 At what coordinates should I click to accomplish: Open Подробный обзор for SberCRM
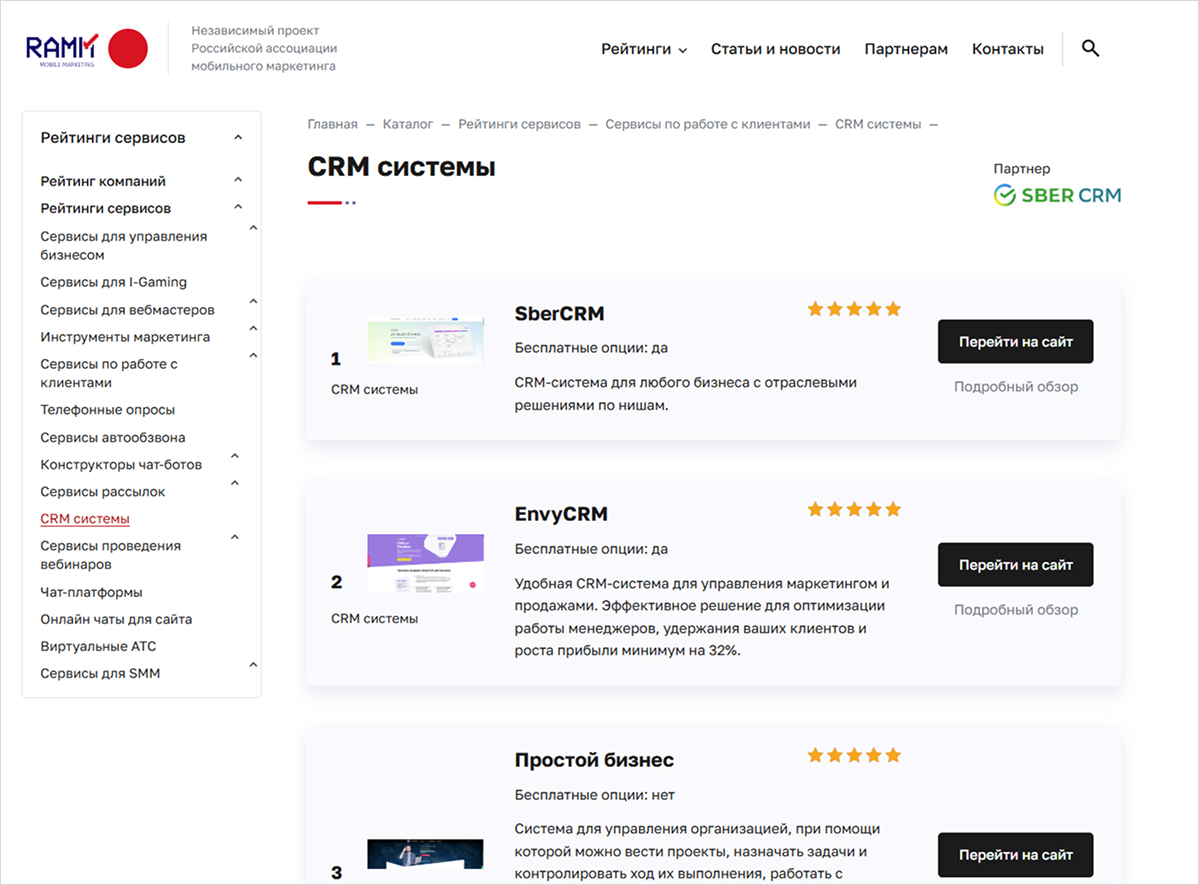tap(1015, 387)
